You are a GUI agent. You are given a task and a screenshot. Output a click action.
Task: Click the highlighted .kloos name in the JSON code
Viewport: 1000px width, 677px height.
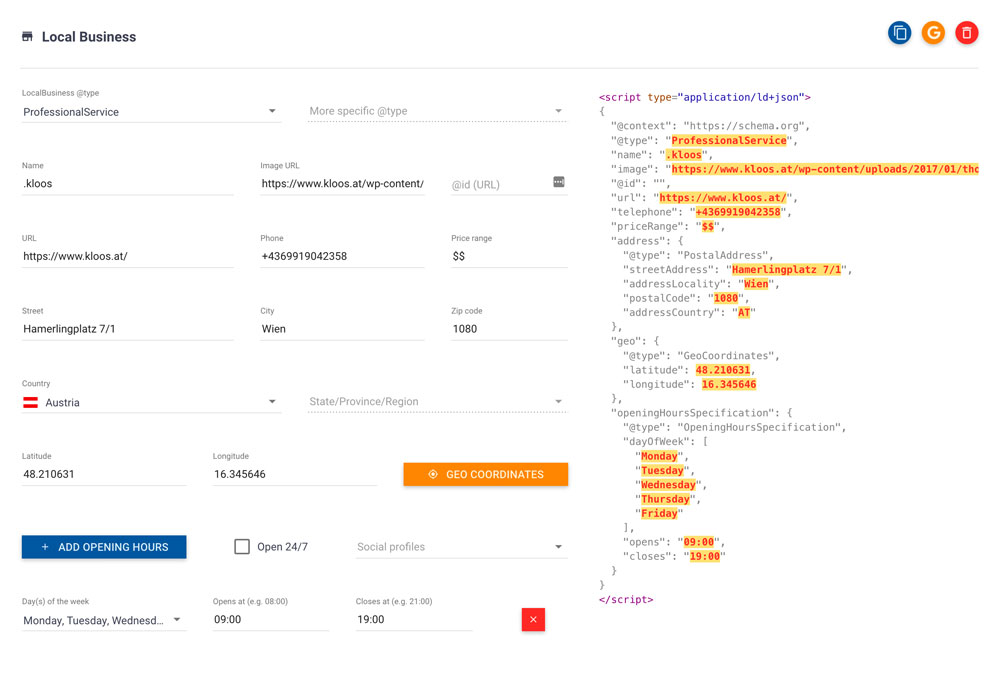[x=683, y=155]
